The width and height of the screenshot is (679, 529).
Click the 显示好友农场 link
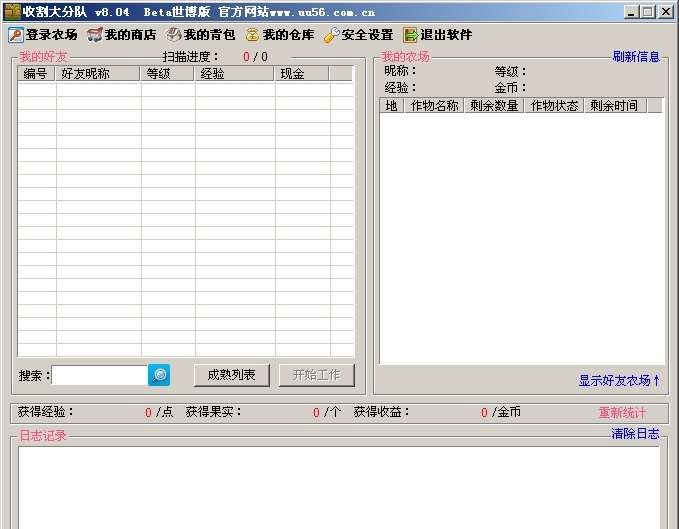(619, 381)
